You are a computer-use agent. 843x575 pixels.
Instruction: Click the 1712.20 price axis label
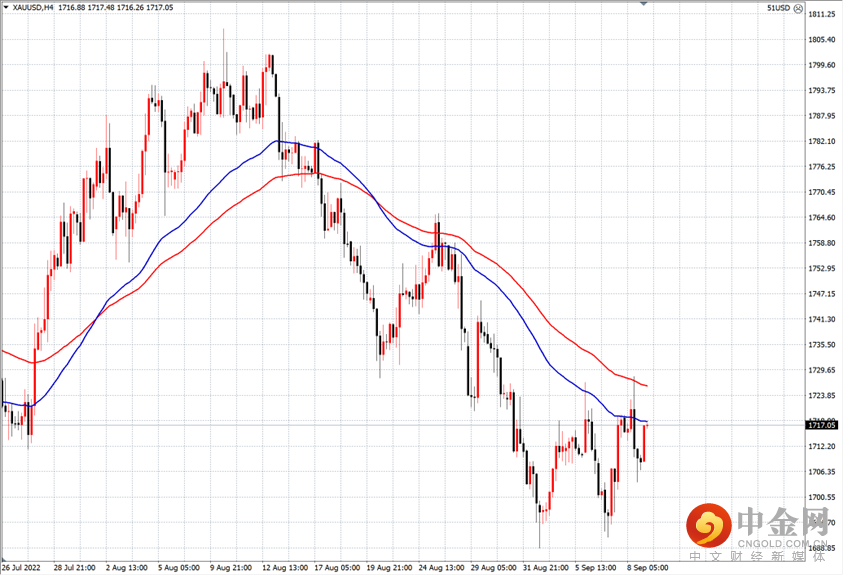tap(821, 447)
